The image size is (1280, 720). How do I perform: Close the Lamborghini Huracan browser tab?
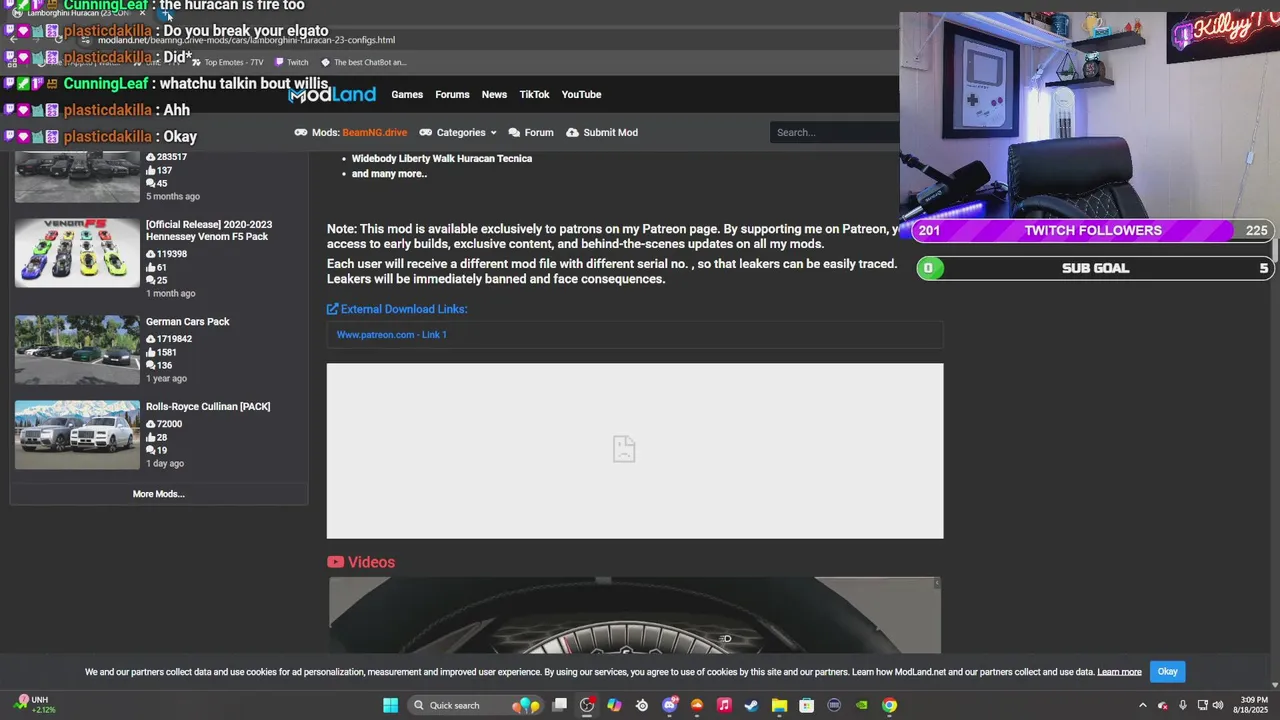(x=142, y=13)
